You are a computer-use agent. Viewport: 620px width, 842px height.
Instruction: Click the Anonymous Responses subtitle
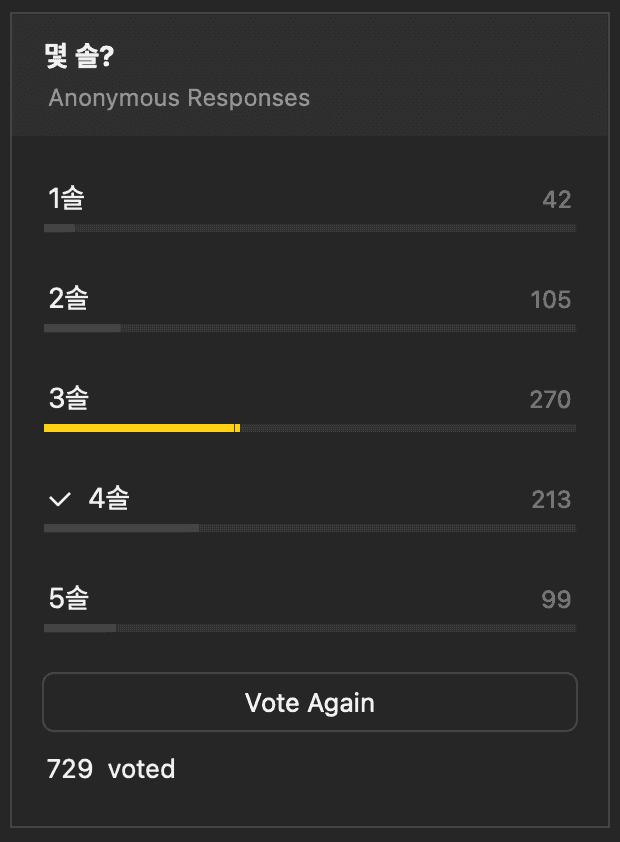coord(179,98)
